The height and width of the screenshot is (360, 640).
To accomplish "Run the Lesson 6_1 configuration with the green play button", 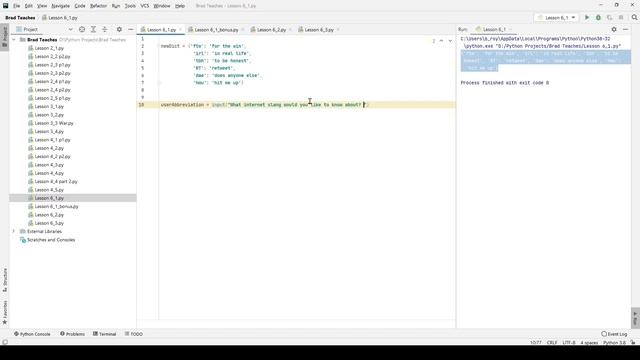I will click(x=587, y=18).
